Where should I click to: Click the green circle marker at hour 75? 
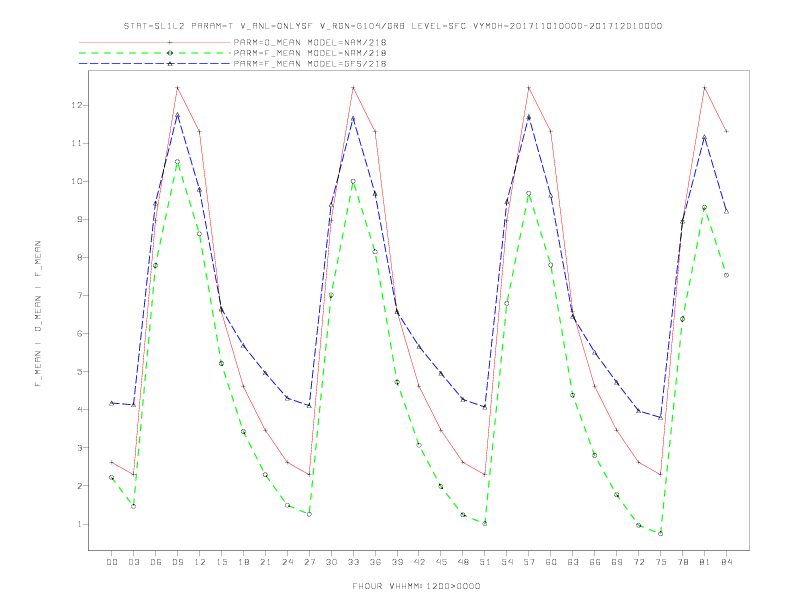pyautogui.click(x=661, y=534)
